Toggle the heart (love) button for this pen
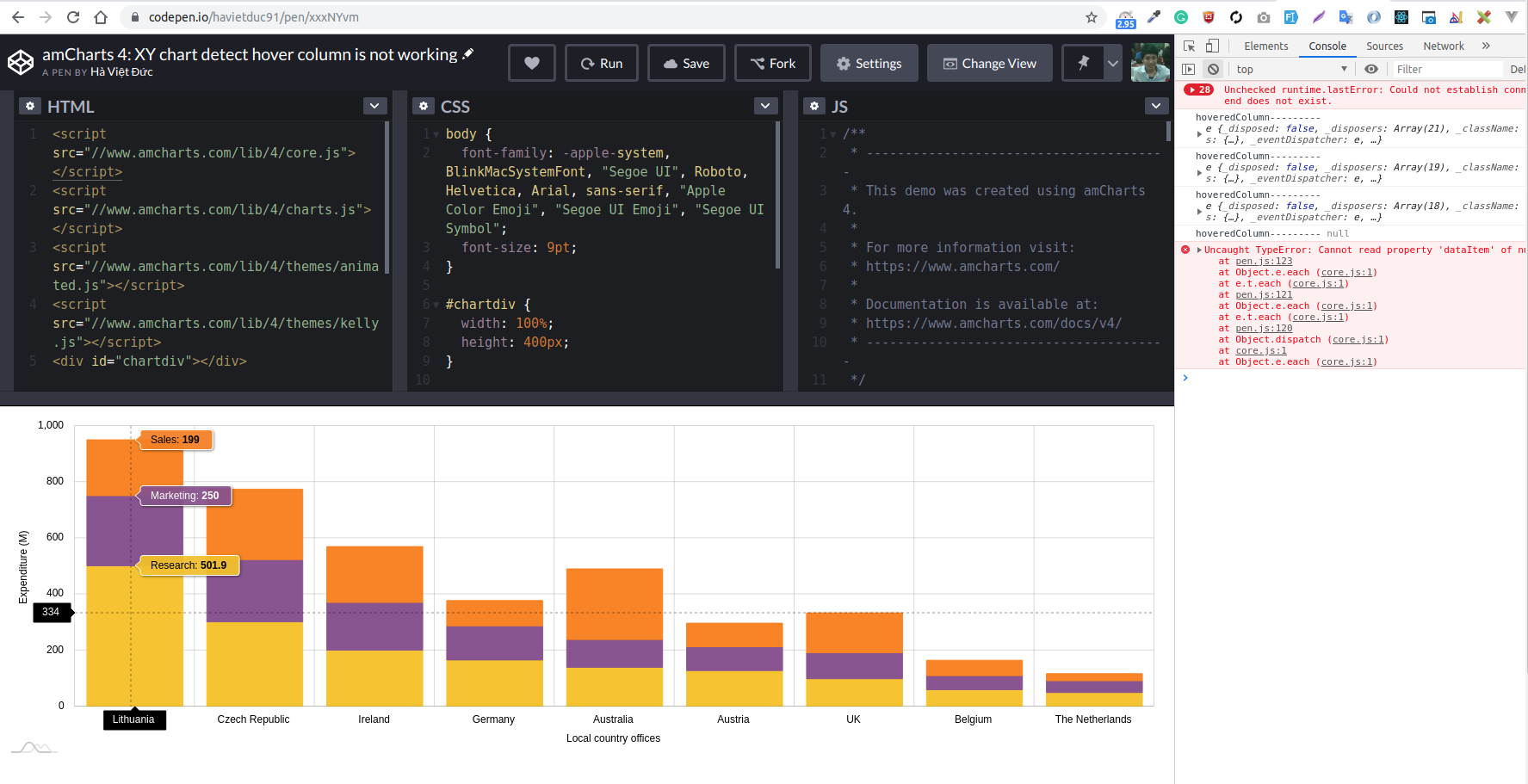The height and width of the screenshot is (784, 1528). pos(531,62)
